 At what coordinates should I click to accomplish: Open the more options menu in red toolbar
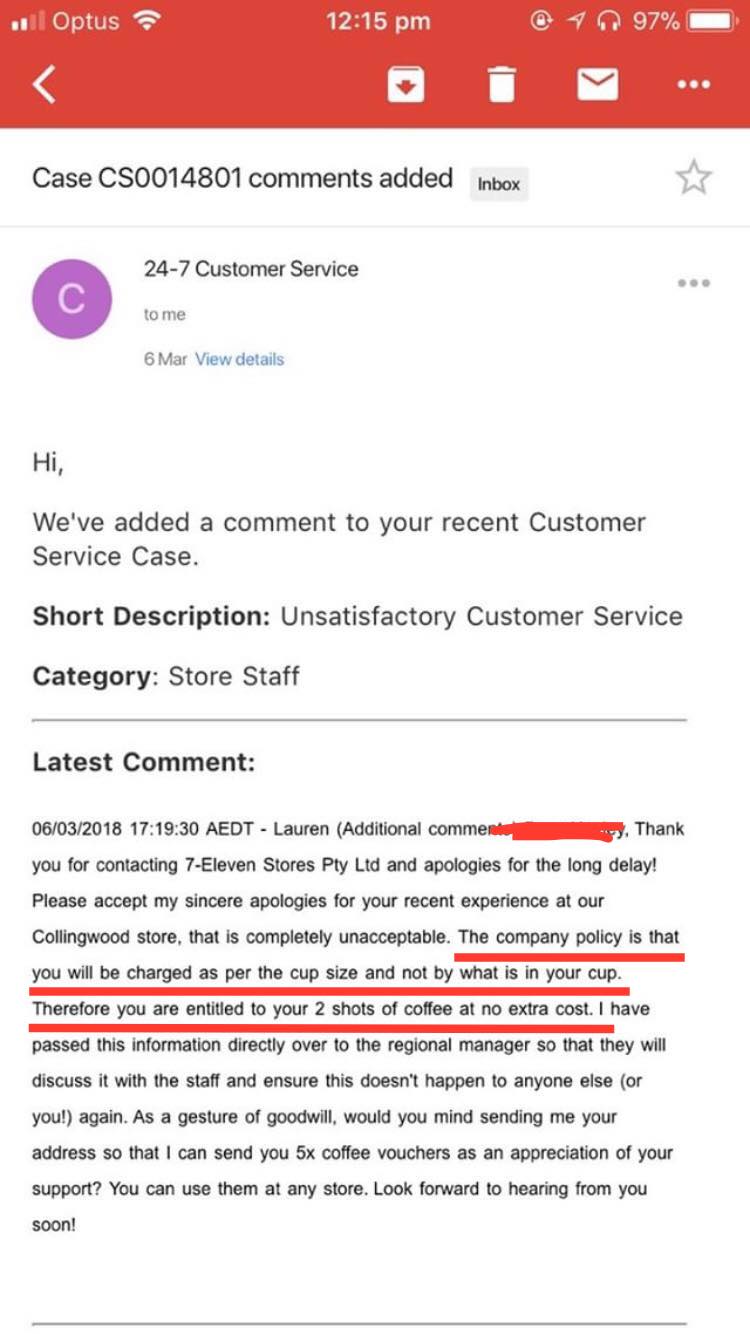tap(694, 85)
